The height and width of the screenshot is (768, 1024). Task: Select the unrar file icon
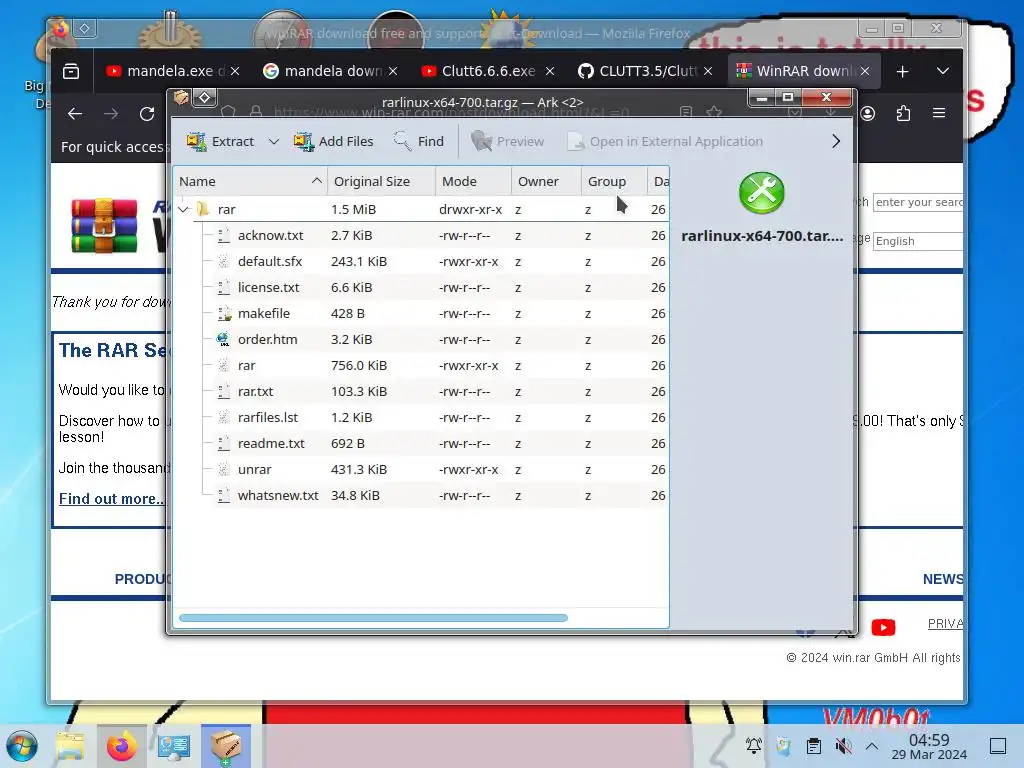[x=223, y=470]
